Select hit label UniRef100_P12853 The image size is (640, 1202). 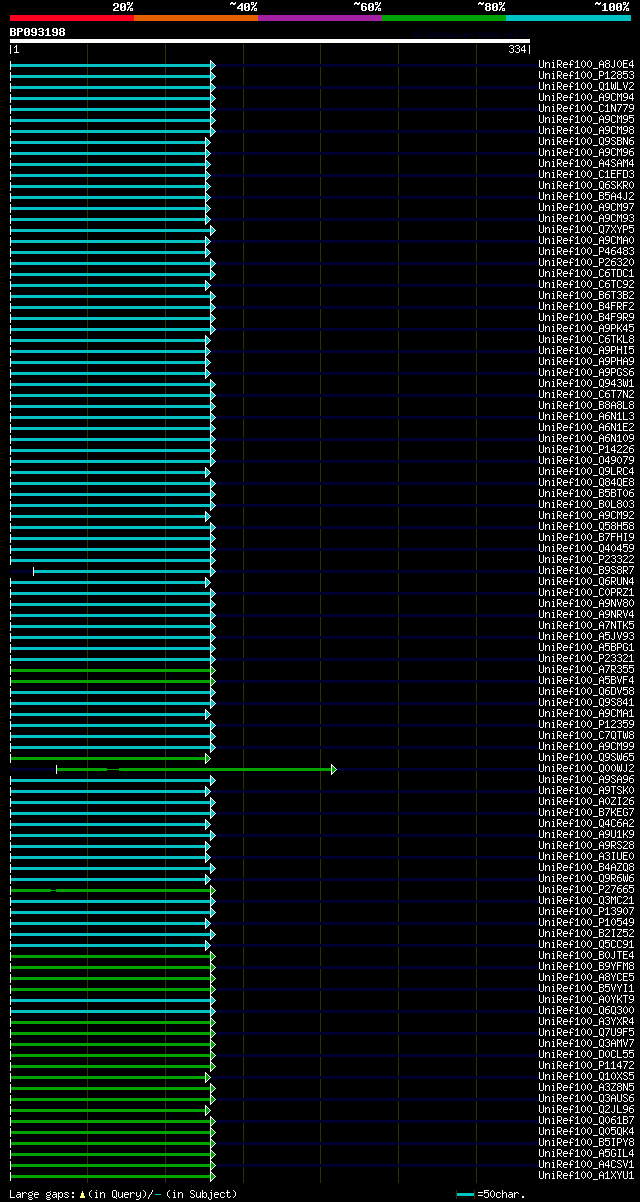click(586, 75)
